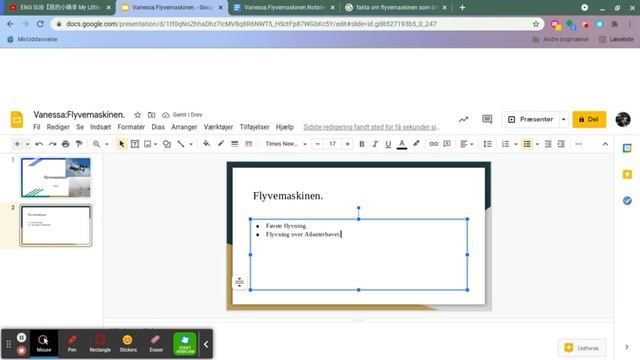Click the redo arrow in the toolbar

(52, 144)
